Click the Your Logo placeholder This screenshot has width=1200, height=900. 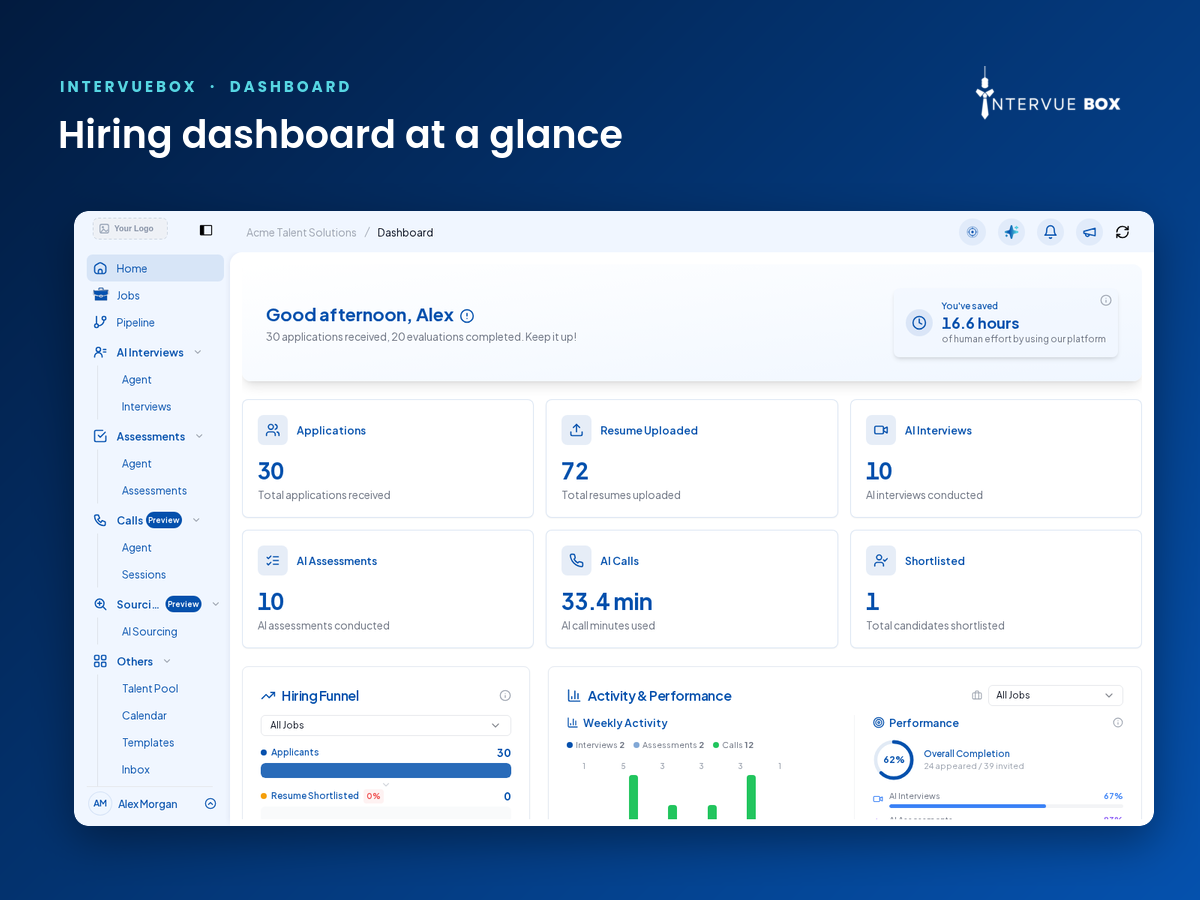click(x=130, y=229)
